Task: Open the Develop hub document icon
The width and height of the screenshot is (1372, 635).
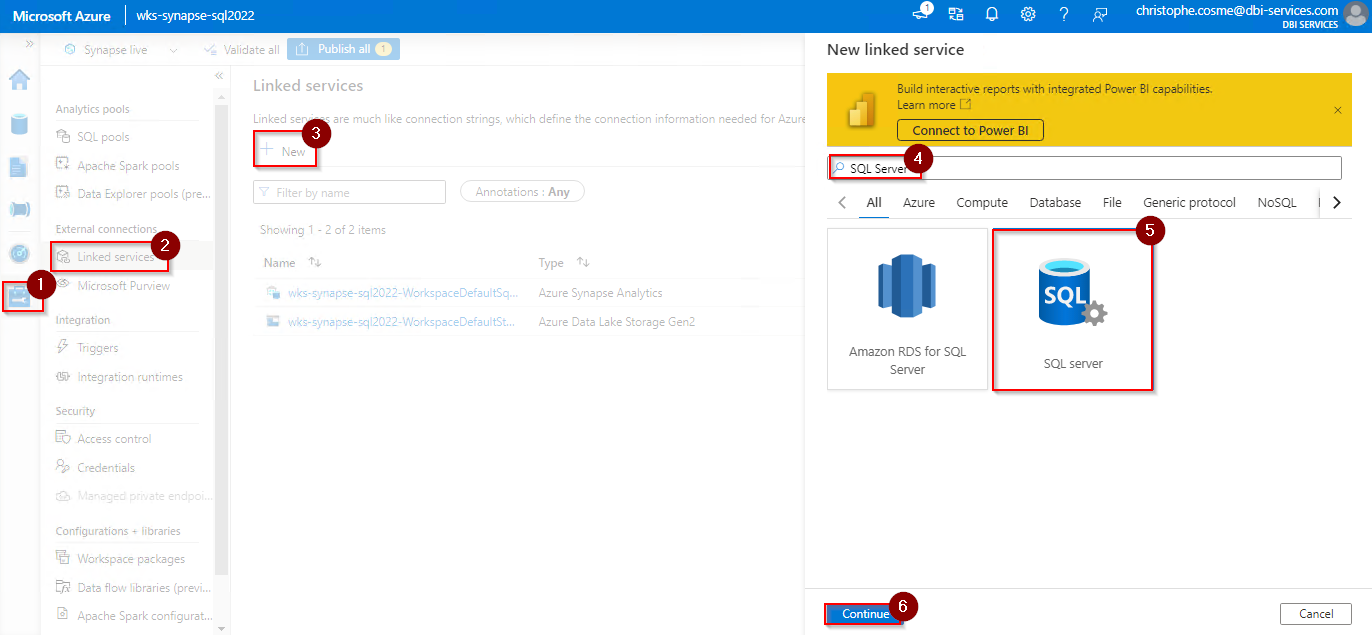Action: [x=20, y=167]
